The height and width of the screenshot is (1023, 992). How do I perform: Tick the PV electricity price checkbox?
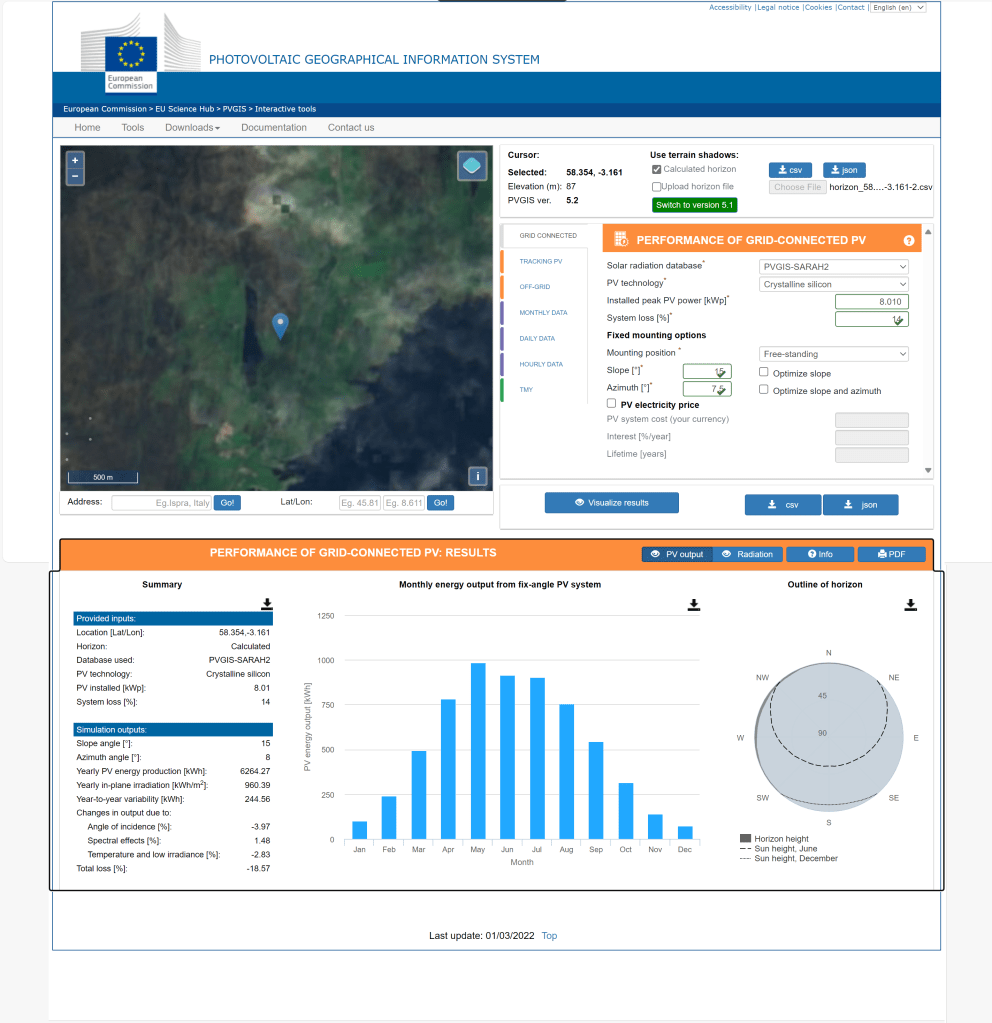tap(612, 404)
